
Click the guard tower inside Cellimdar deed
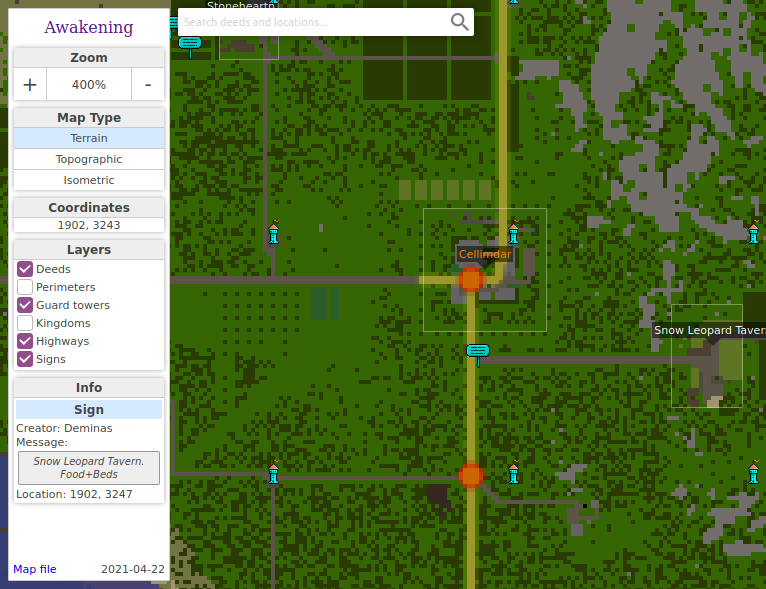513,232
